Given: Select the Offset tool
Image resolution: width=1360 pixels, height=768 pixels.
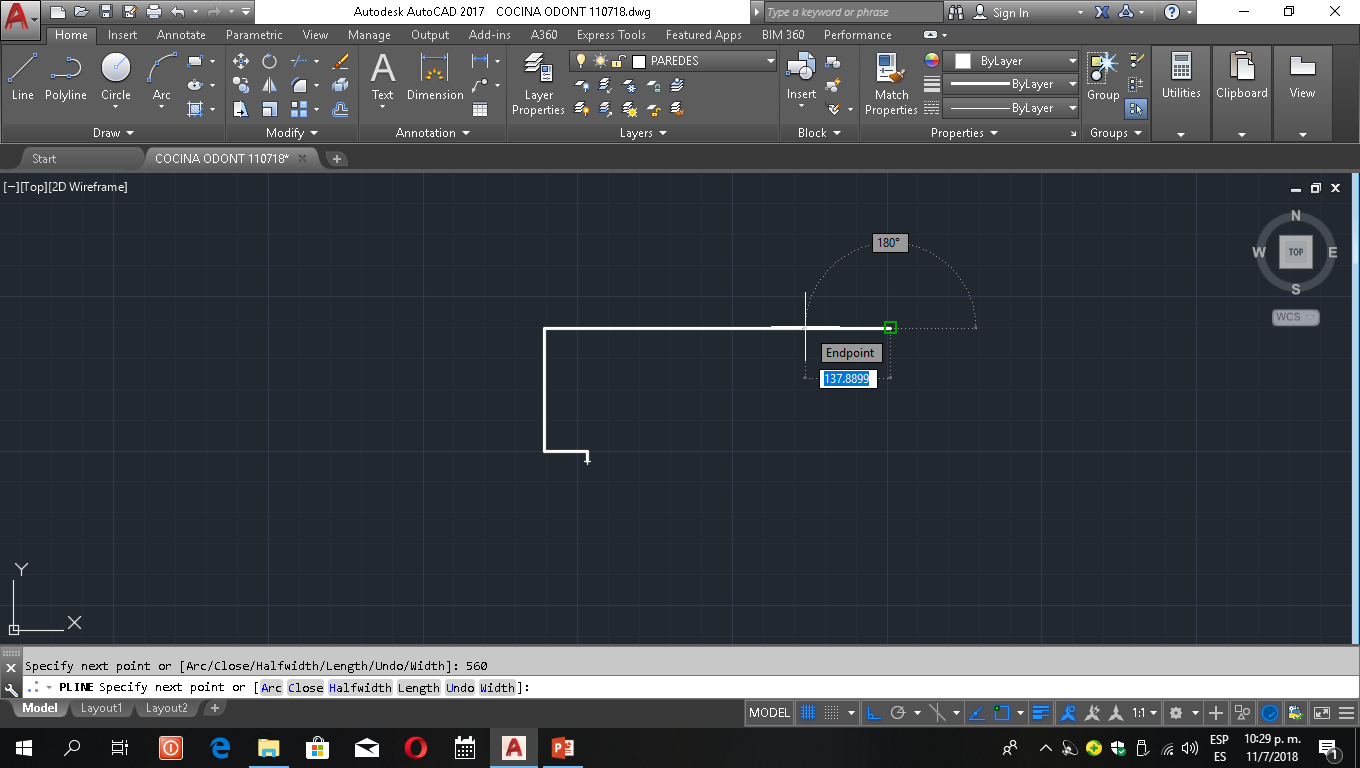Looking at the screenshot, I should (x=340, y=109).
